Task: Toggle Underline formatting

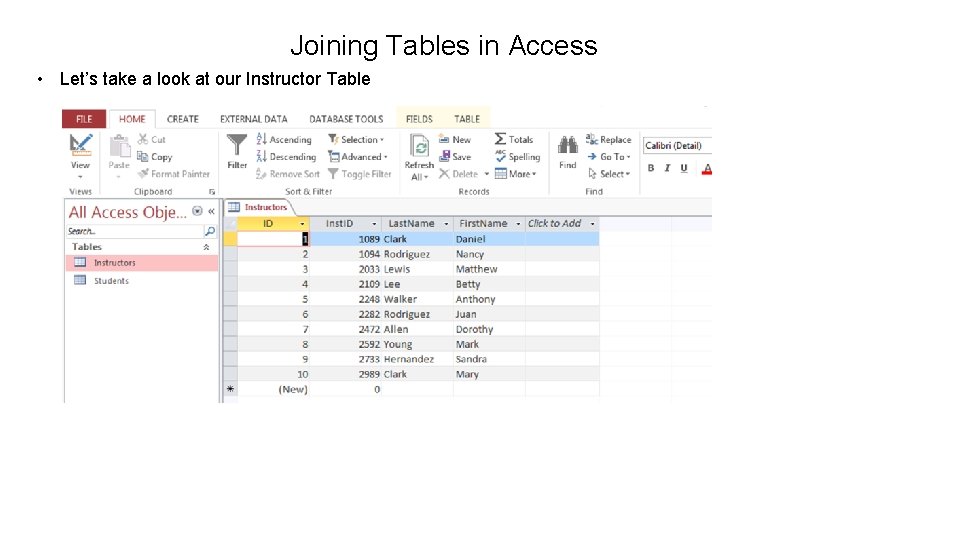Action: pyautogui.click(x=684, y=168)
